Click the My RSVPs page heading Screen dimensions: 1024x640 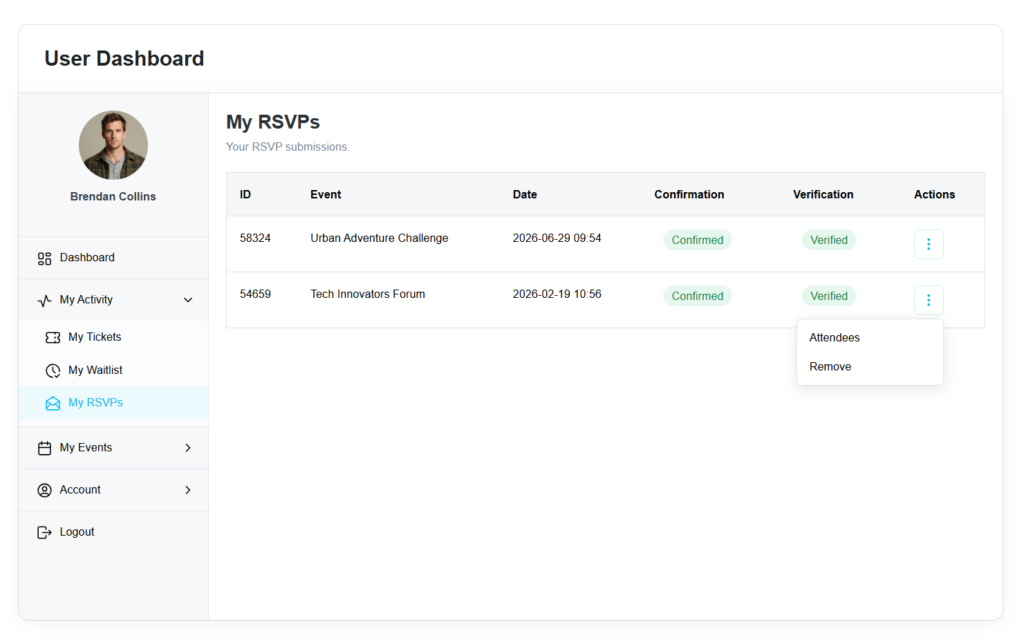(x=273, y=122)
